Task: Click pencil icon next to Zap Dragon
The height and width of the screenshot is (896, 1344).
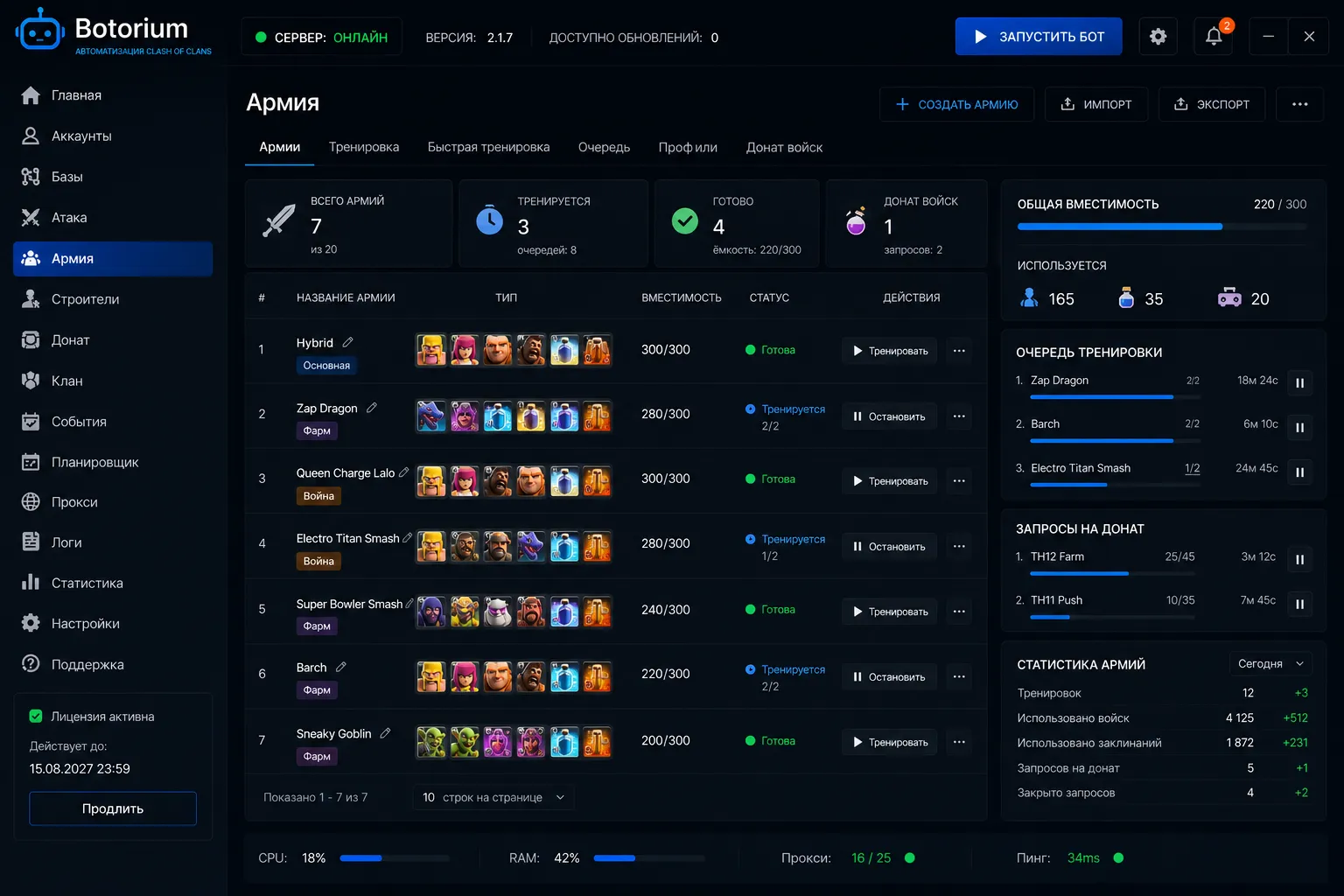Action: point(372,408)
